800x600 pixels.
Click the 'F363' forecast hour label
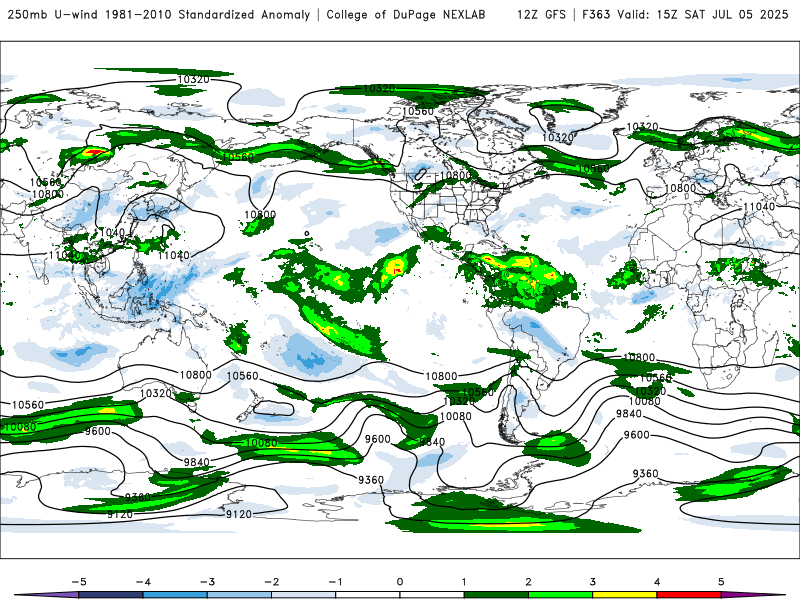tap(596, 15)
